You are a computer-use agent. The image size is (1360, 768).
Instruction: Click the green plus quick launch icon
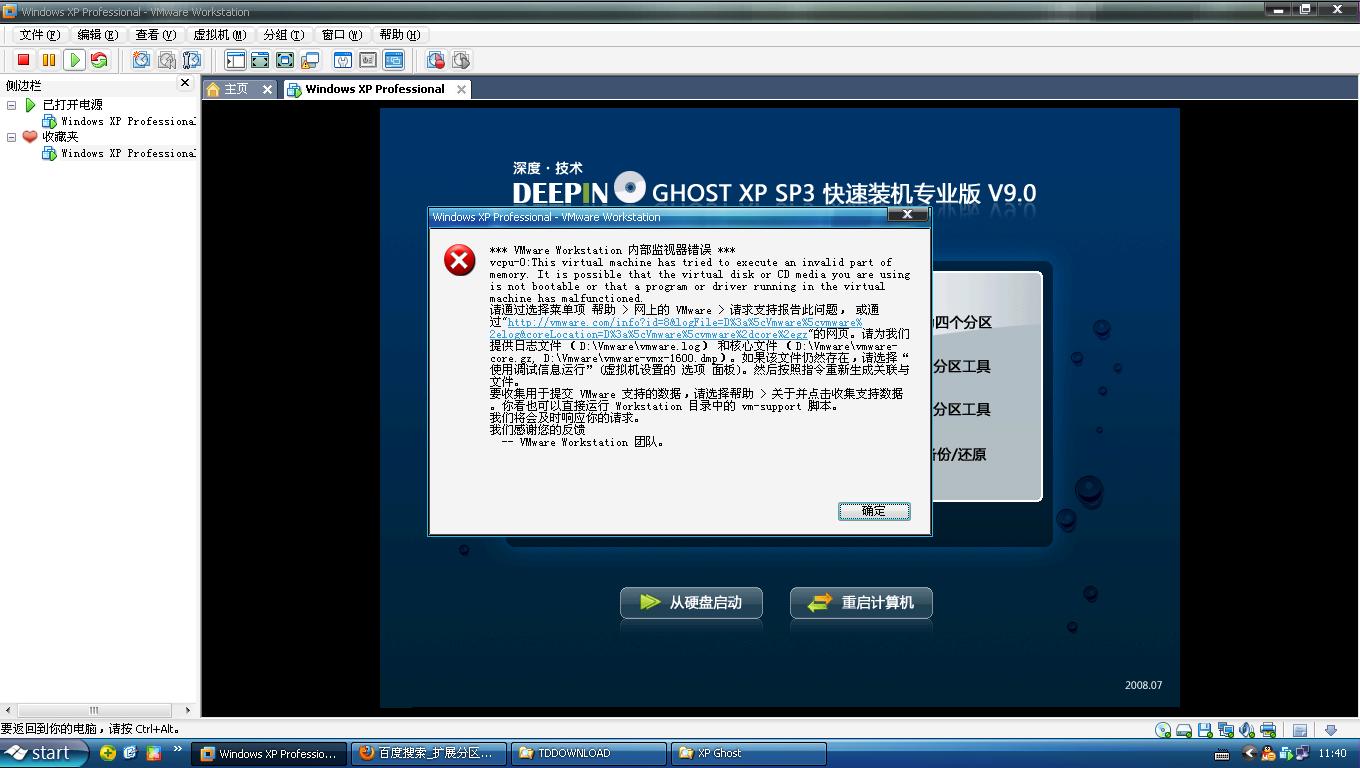(x=108, y=753)
